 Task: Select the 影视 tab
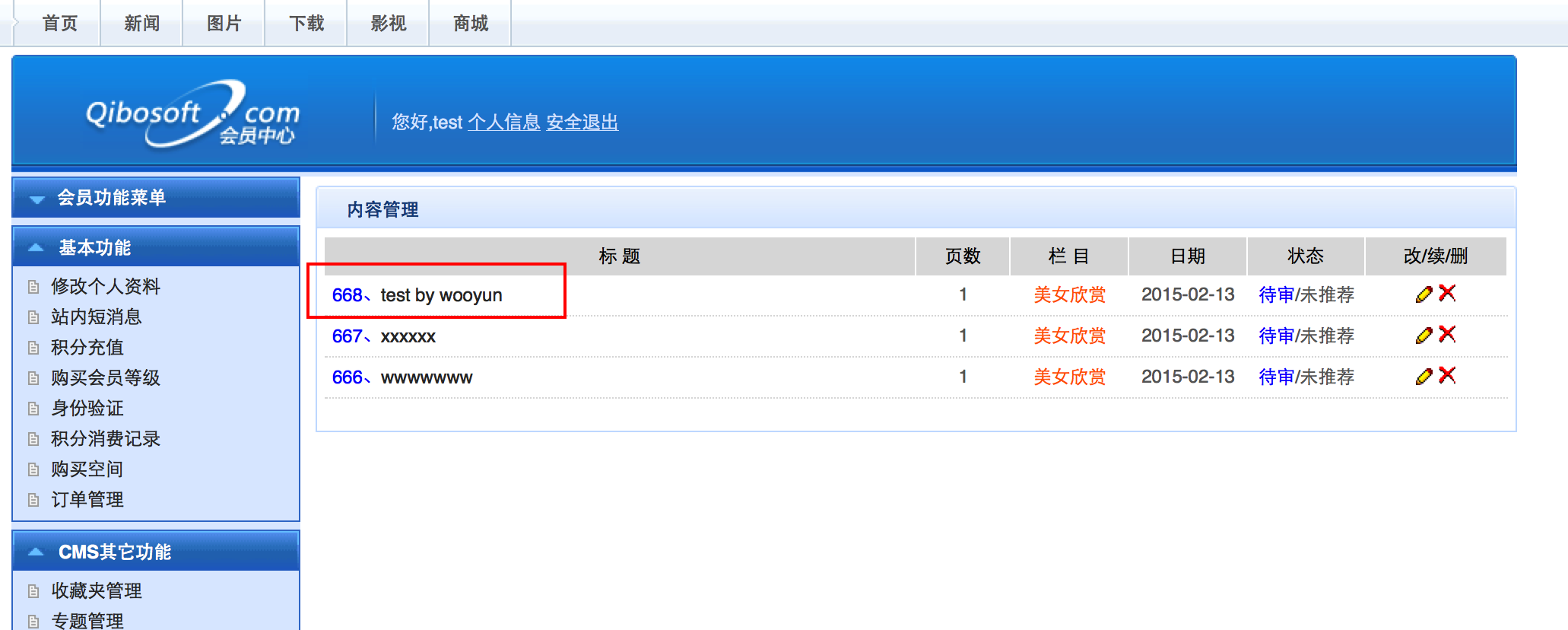coord(389,24)
